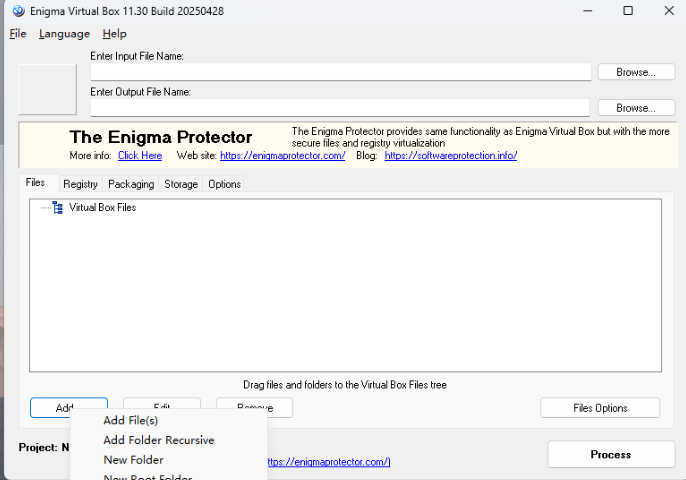Open the softwareprotection.info blog link
Viewport: 686px width, 480px height.
[451, 155]
